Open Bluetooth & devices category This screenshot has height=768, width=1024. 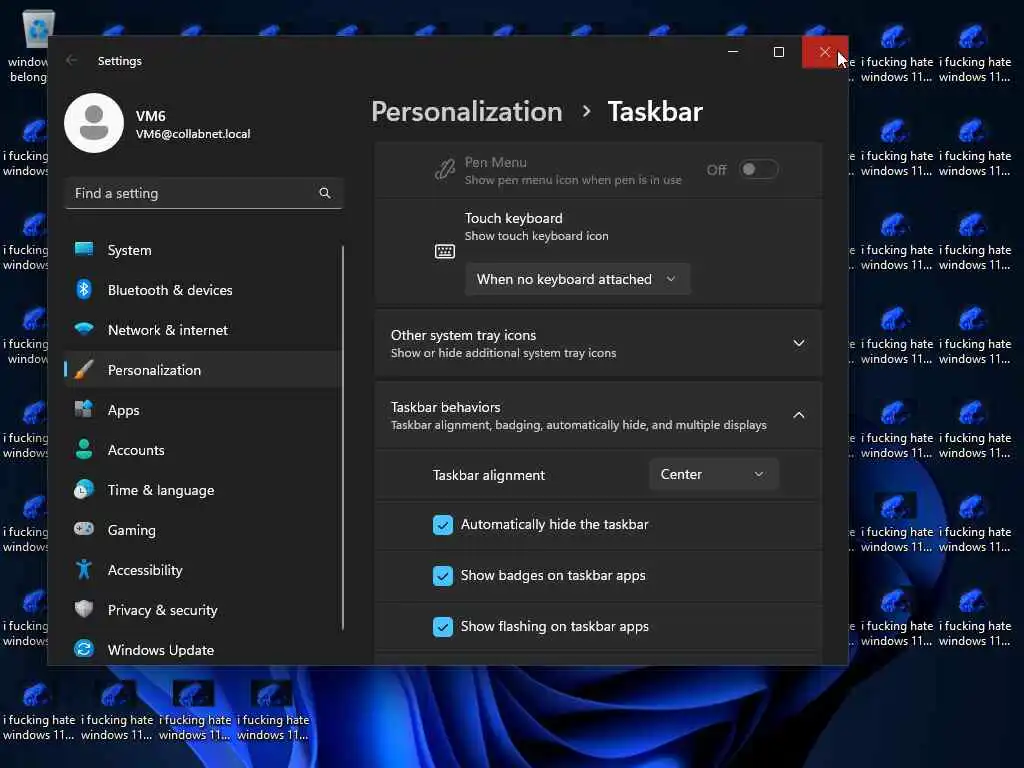click(x=203, y=290)
